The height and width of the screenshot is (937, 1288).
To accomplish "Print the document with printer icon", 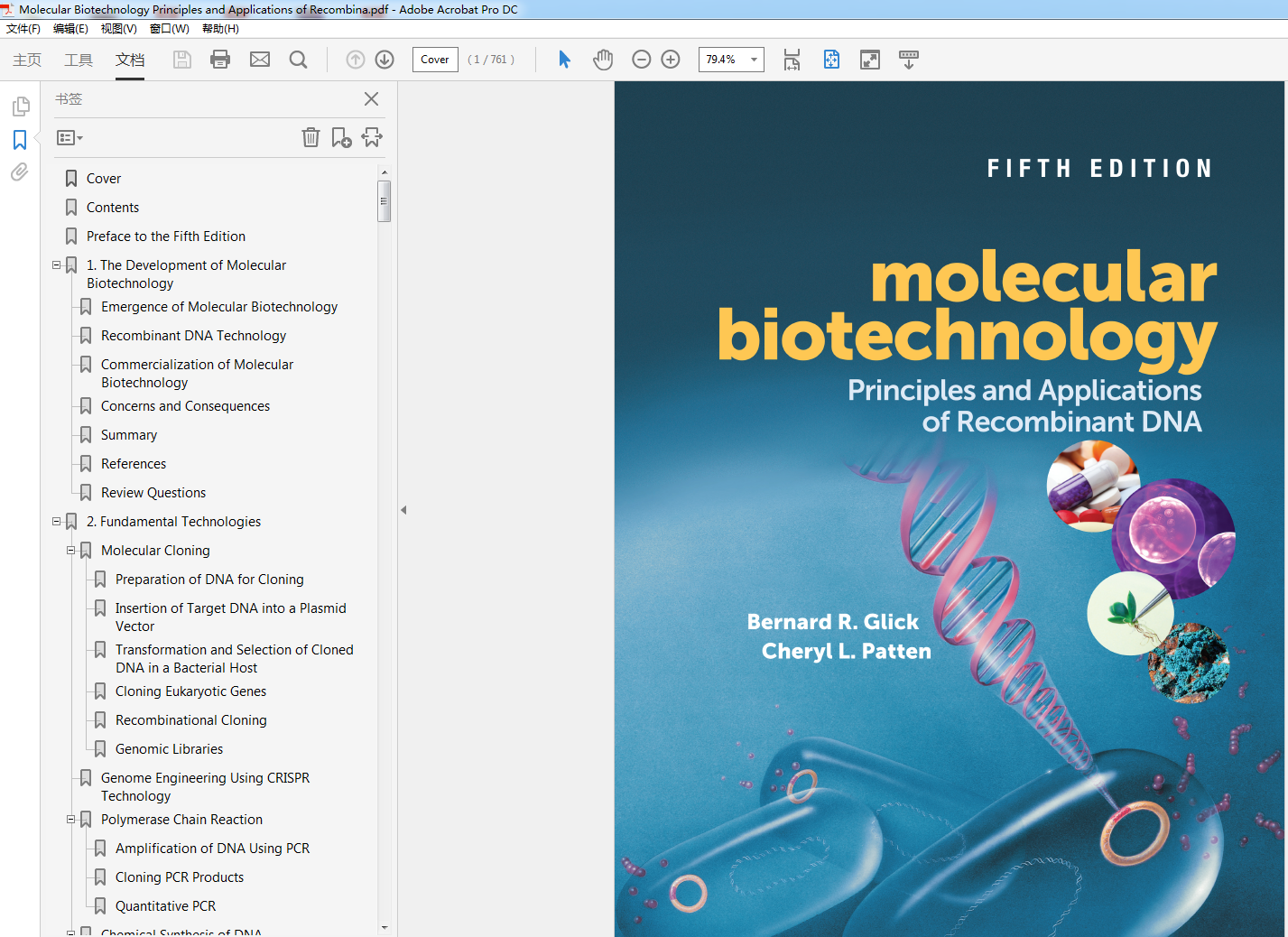I will pos(220,60).
